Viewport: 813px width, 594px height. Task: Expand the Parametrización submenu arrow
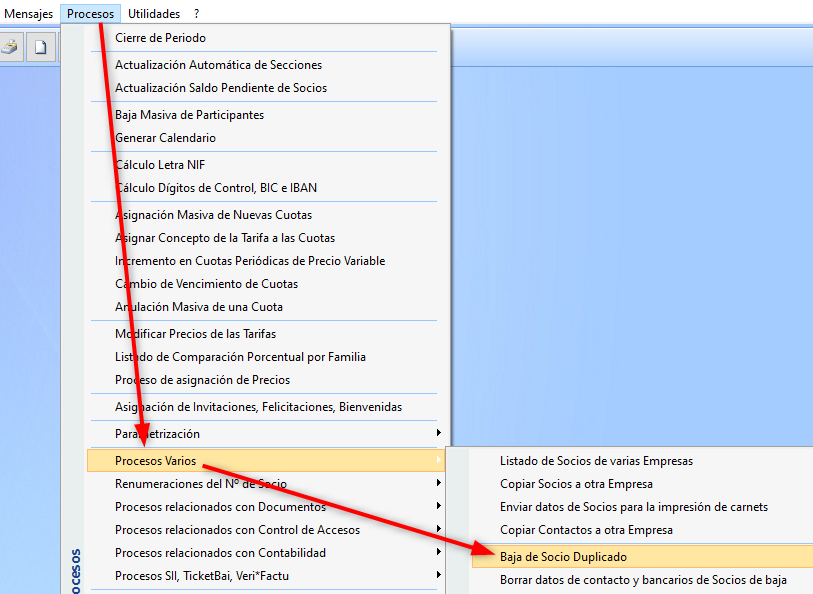tap(438, 434)
